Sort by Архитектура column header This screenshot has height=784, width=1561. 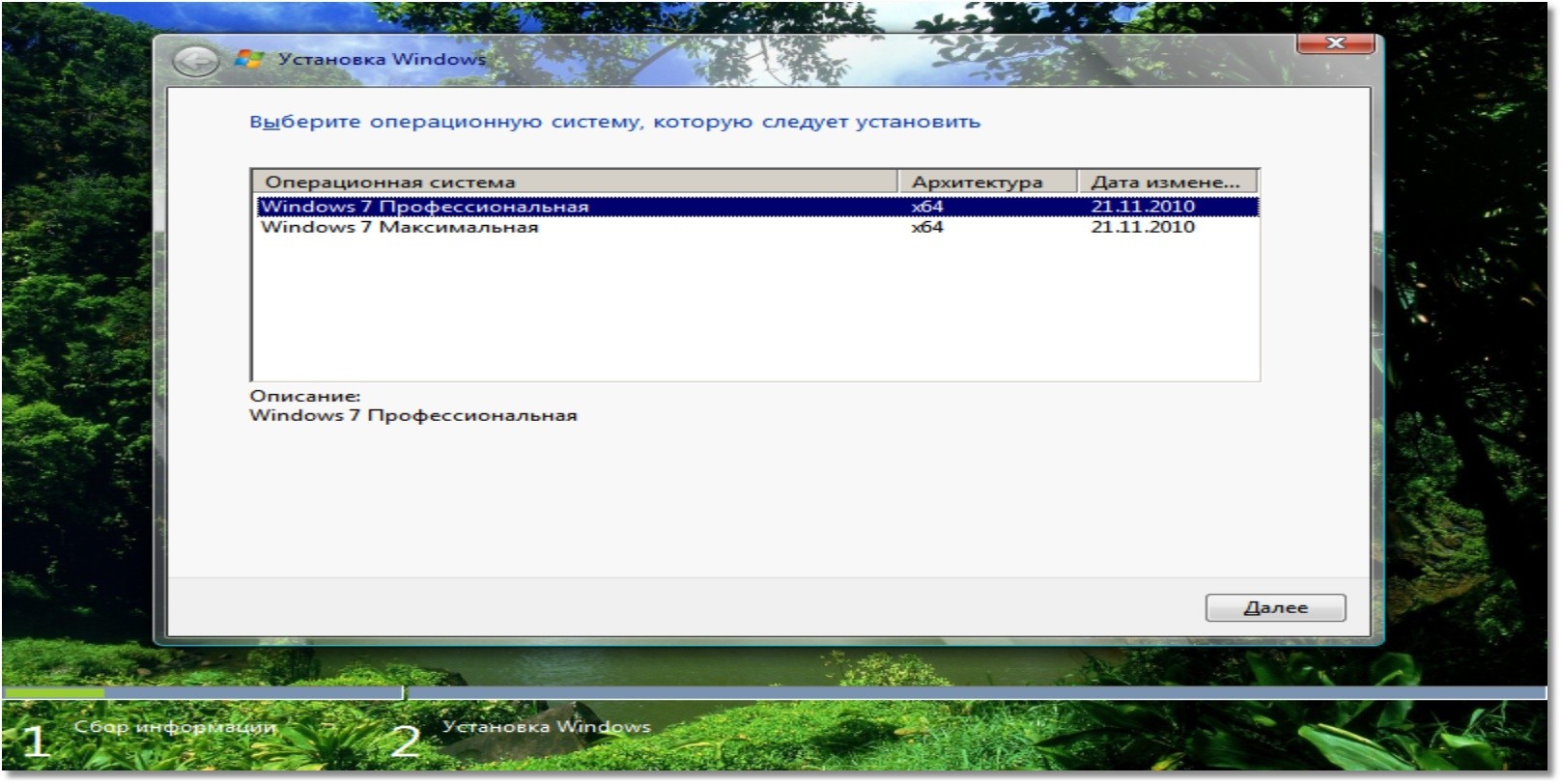tap(987, 182)
